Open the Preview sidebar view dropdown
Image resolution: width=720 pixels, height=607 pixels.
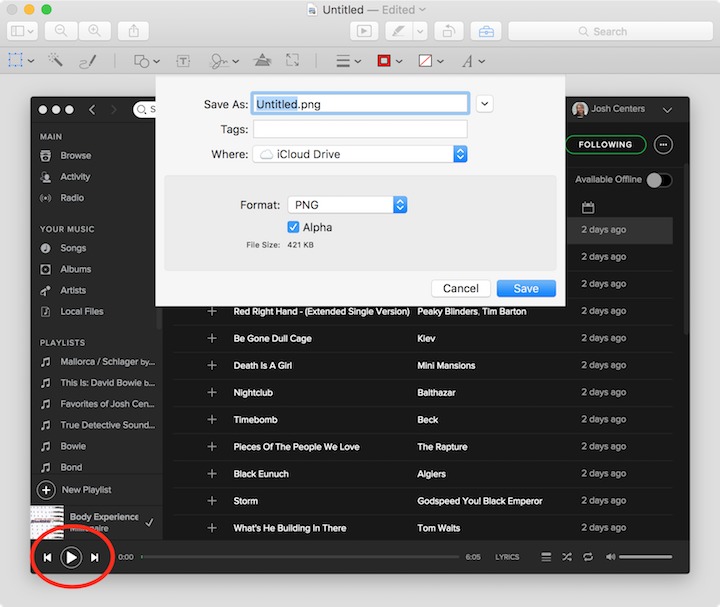tap(22, 31)
